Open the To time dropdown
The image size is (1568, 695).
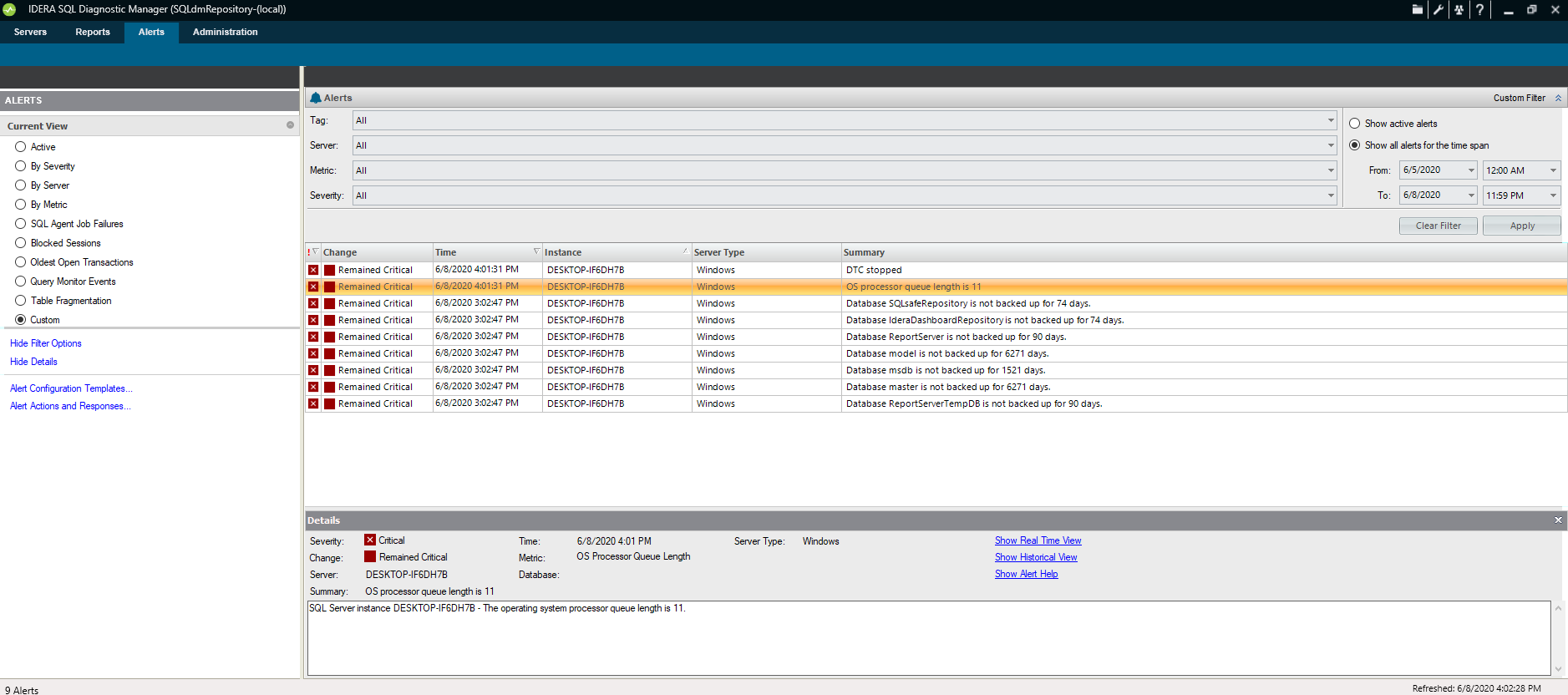[x=1553, y=195]
